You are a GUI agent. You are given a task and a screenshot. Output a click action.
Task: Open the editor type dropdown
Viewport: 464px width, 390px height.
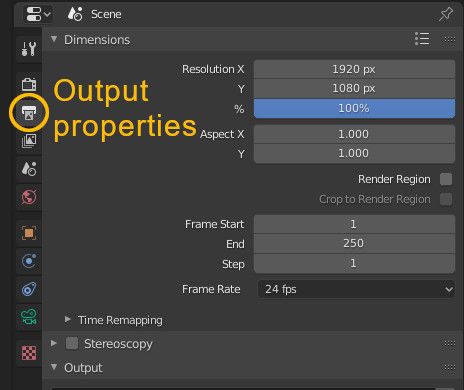tap(38, 14)
